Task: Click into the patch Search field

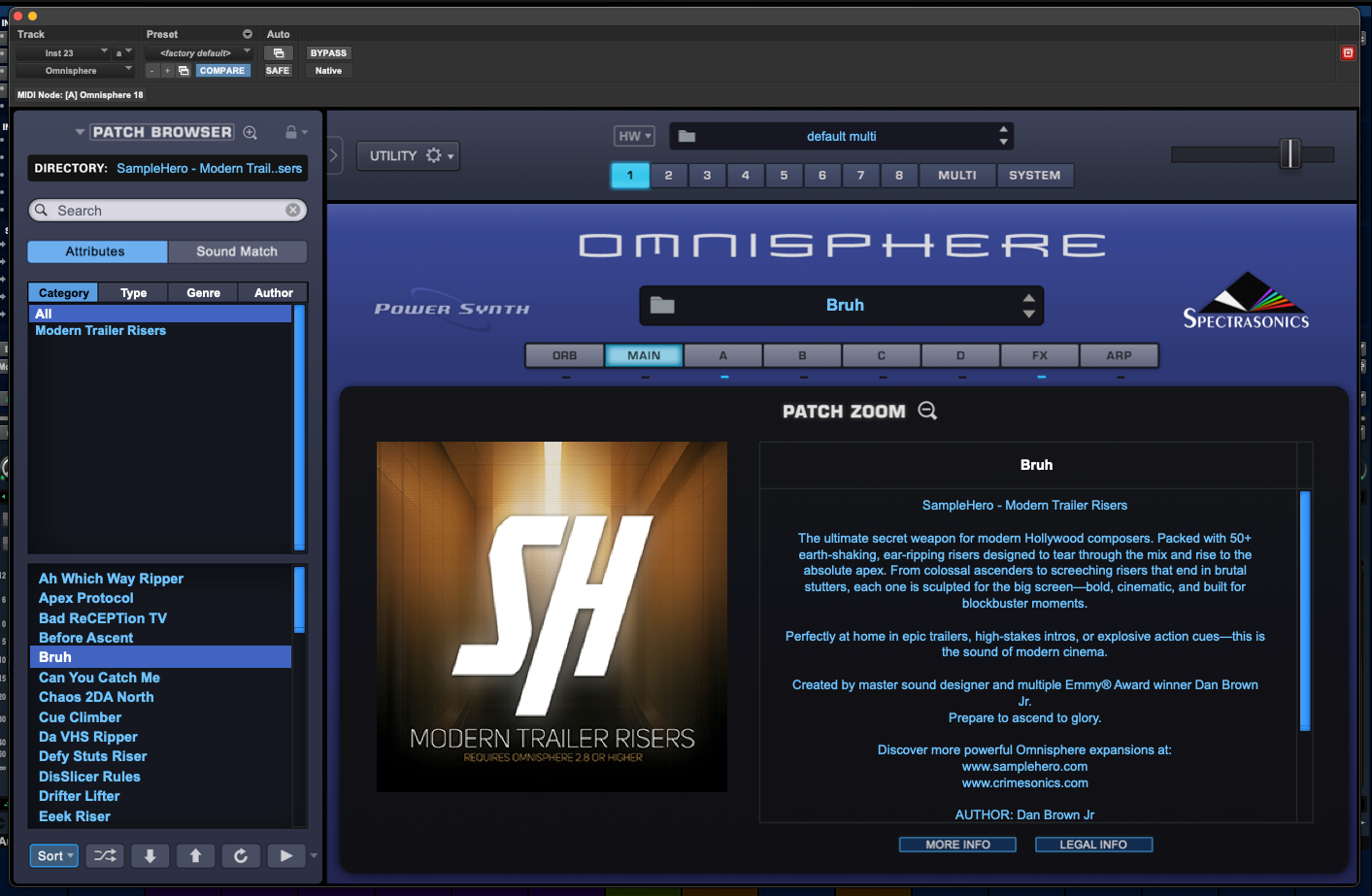Action: pos(168,210)
